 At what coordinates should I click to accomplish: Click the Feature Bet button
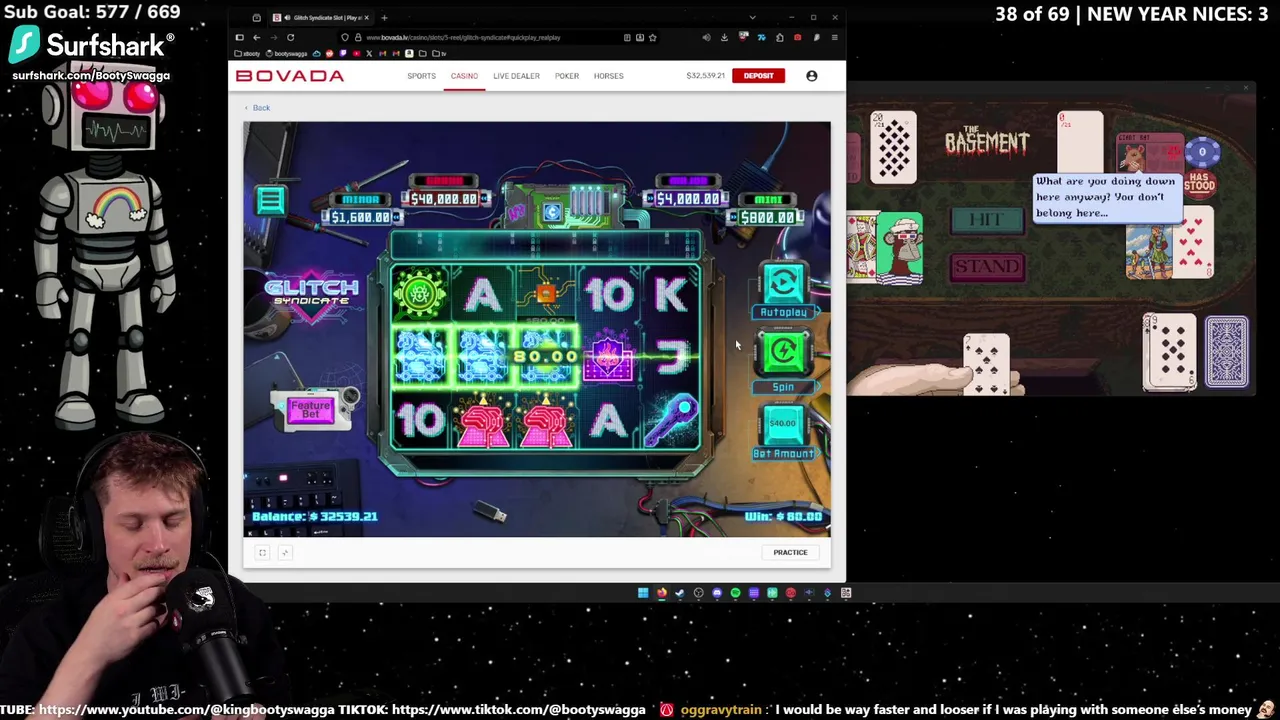tap(310, 410)
